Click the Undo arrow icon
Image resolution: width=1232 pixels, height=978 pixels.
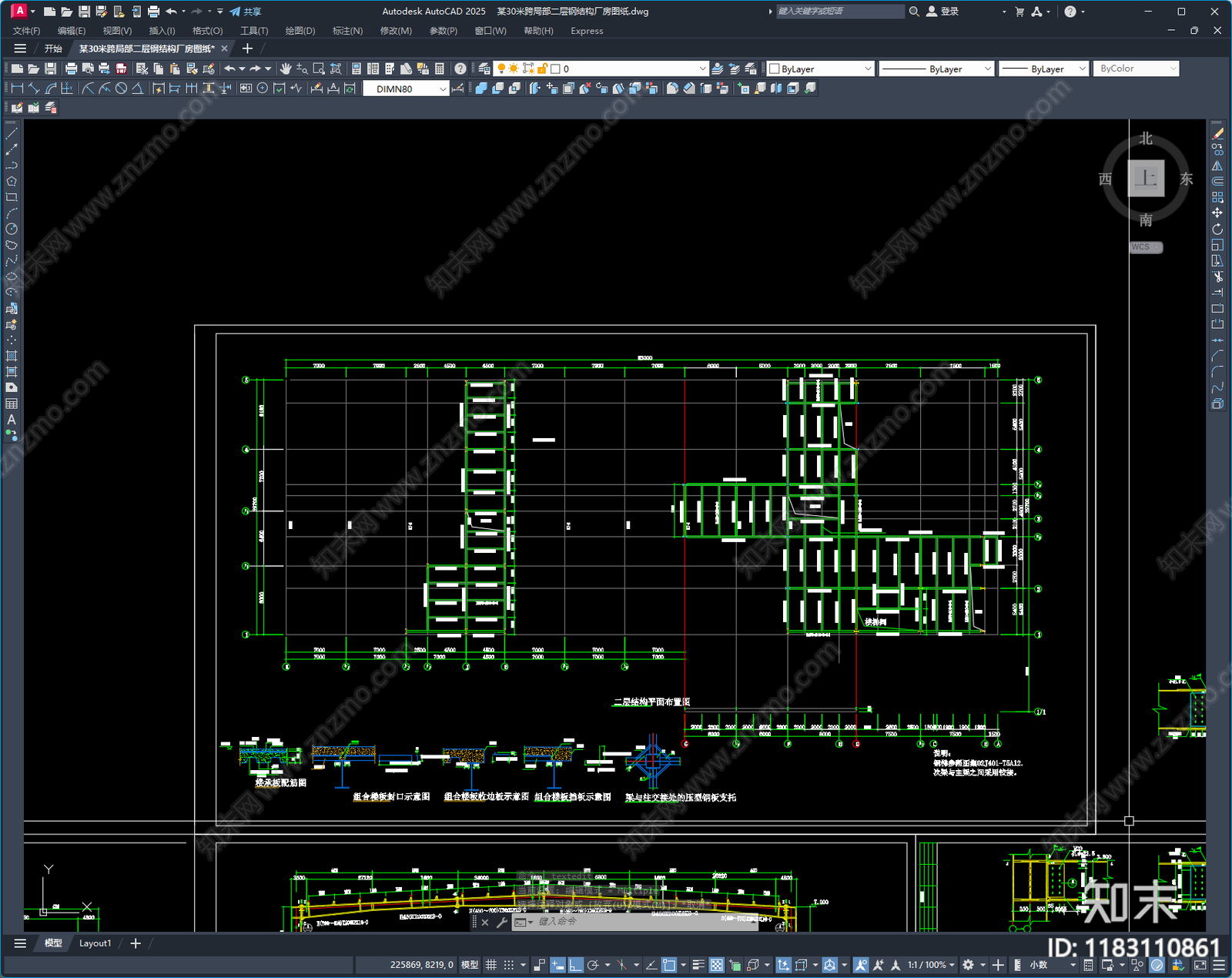[x=229, y=69]
